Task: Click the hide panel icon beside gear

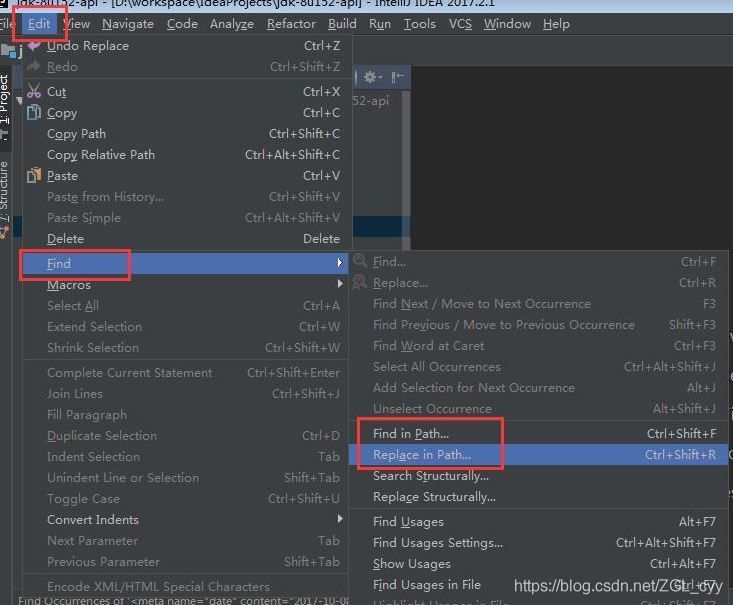Action: (x=397, y=77)
